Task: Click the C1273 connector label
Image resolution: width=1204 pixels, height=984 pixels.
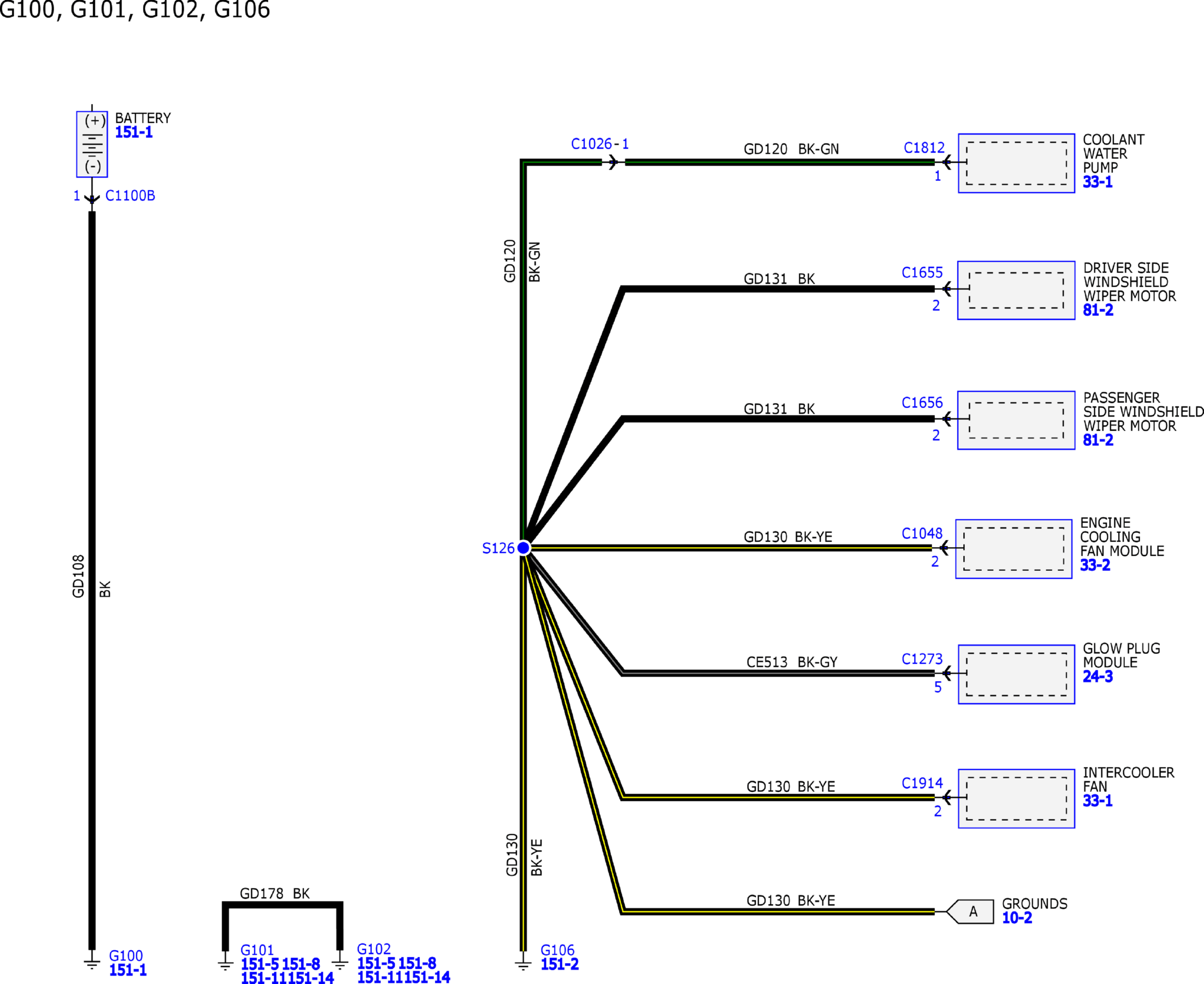Action: [x=922, y=659]
